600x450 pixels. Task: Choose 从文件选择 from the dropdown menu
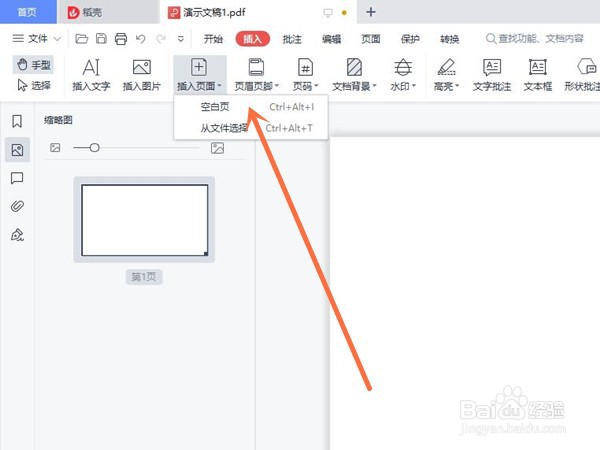pyautogui.click(x=251, y=128)
